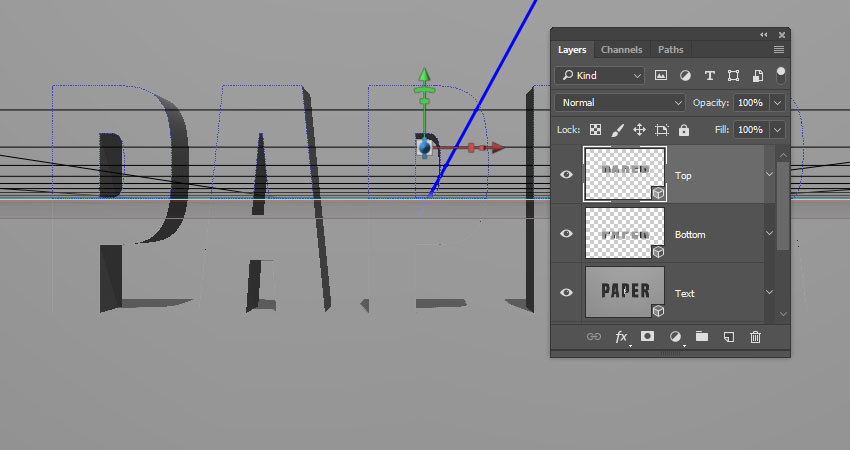Click the layers panel scrollbar thumb

point(783,206)
